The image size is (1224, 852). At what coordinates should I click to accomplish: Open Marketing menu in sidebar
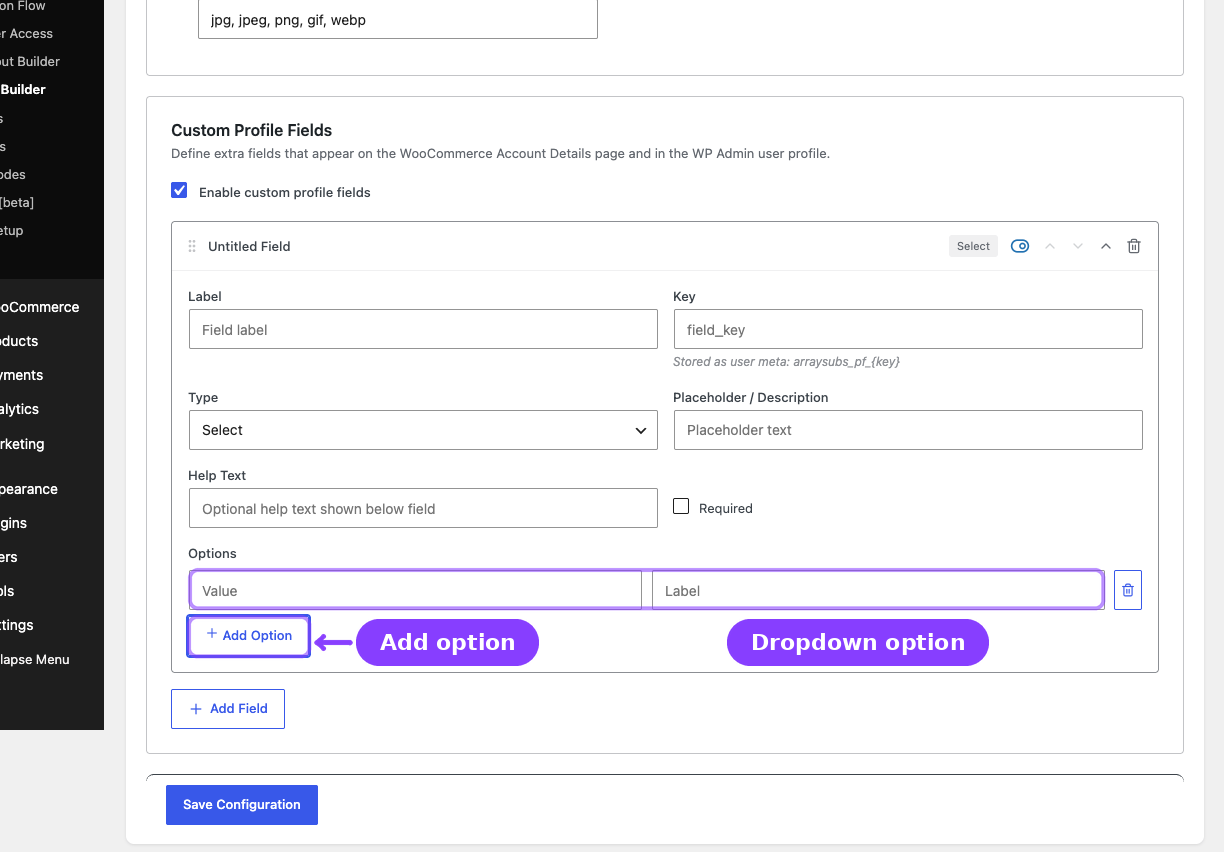coord(22,444)
